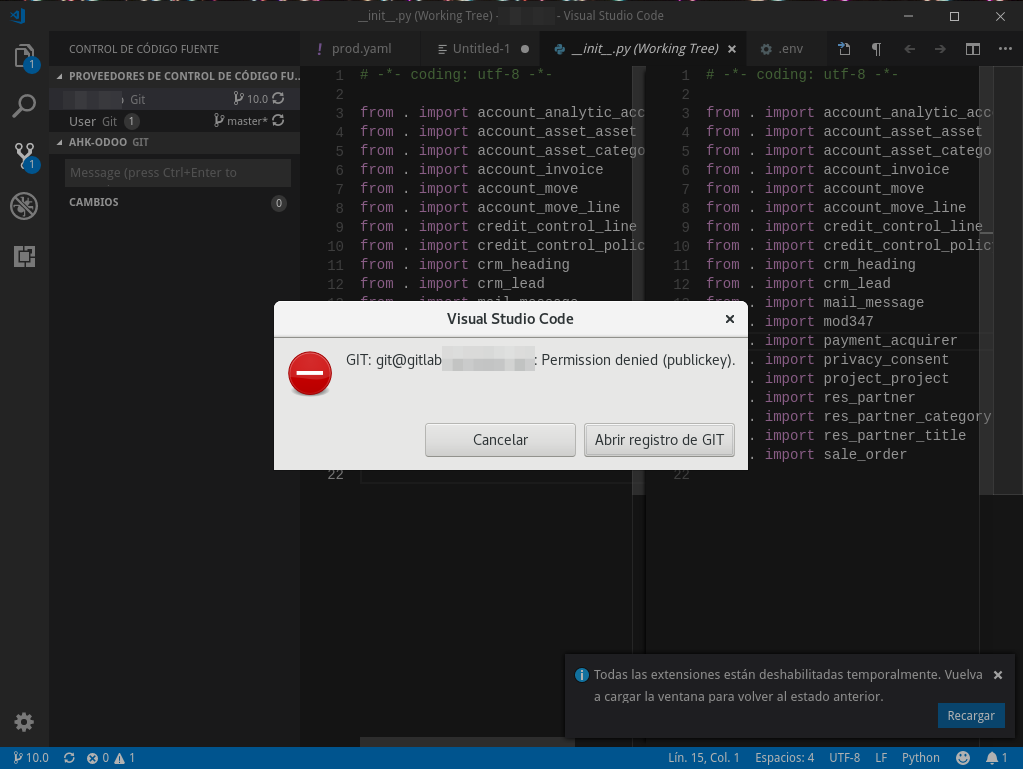Click LF end-of-line selector
1023x769 pixels.
[881, 758]
